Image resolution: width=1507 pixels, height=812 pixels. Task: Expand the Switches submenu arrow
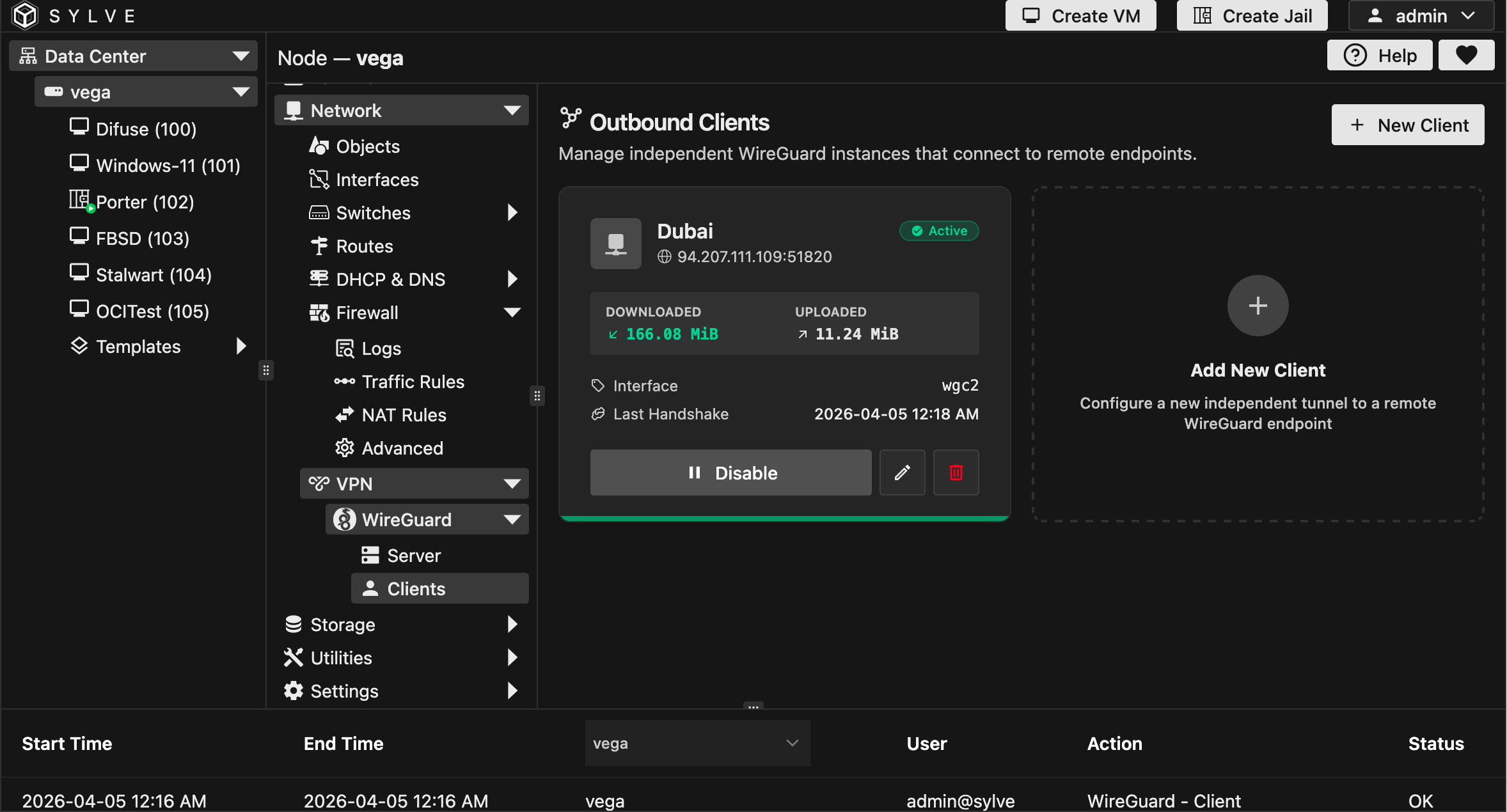512,213
